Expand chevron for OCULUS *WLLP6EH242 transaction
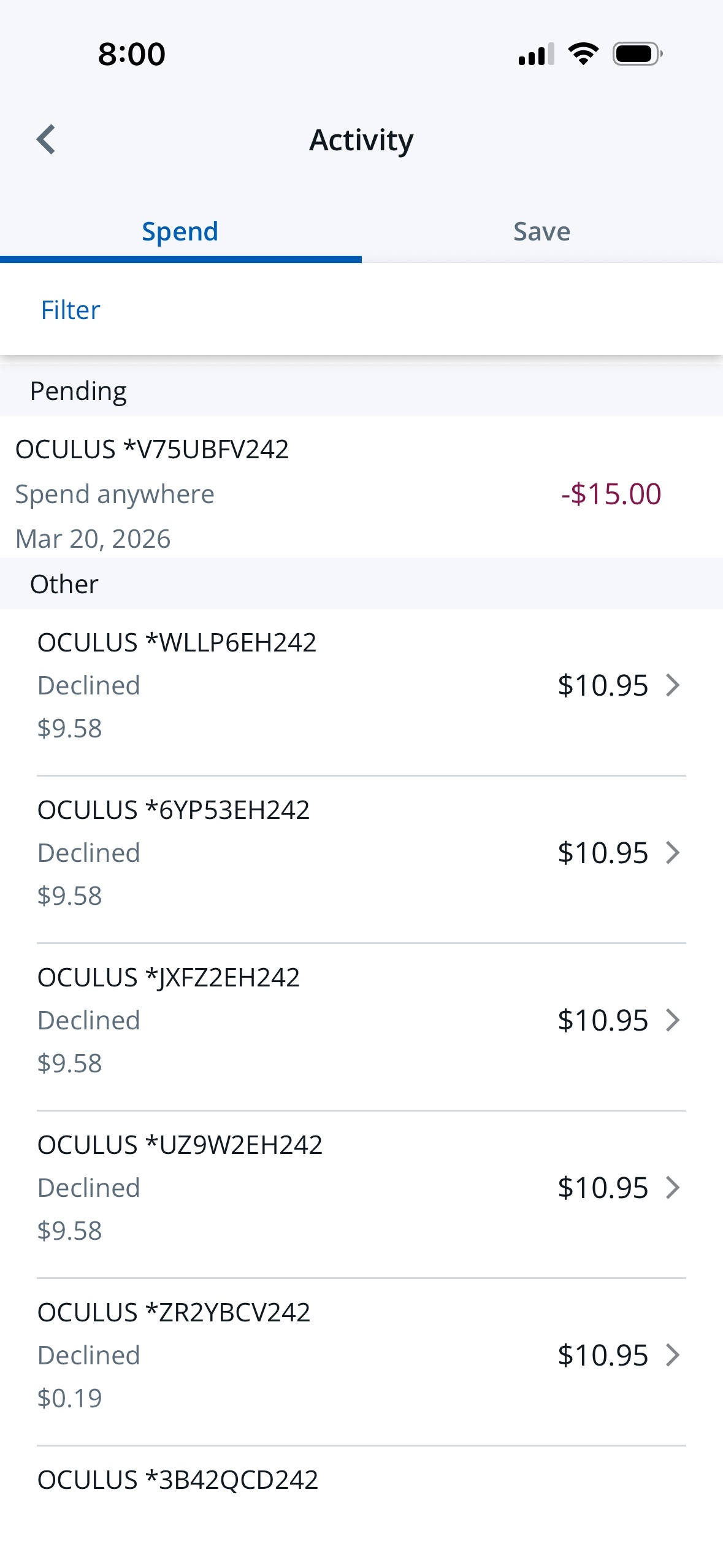Viewport: 723px width, 1568px height. (x=673, y=685)
